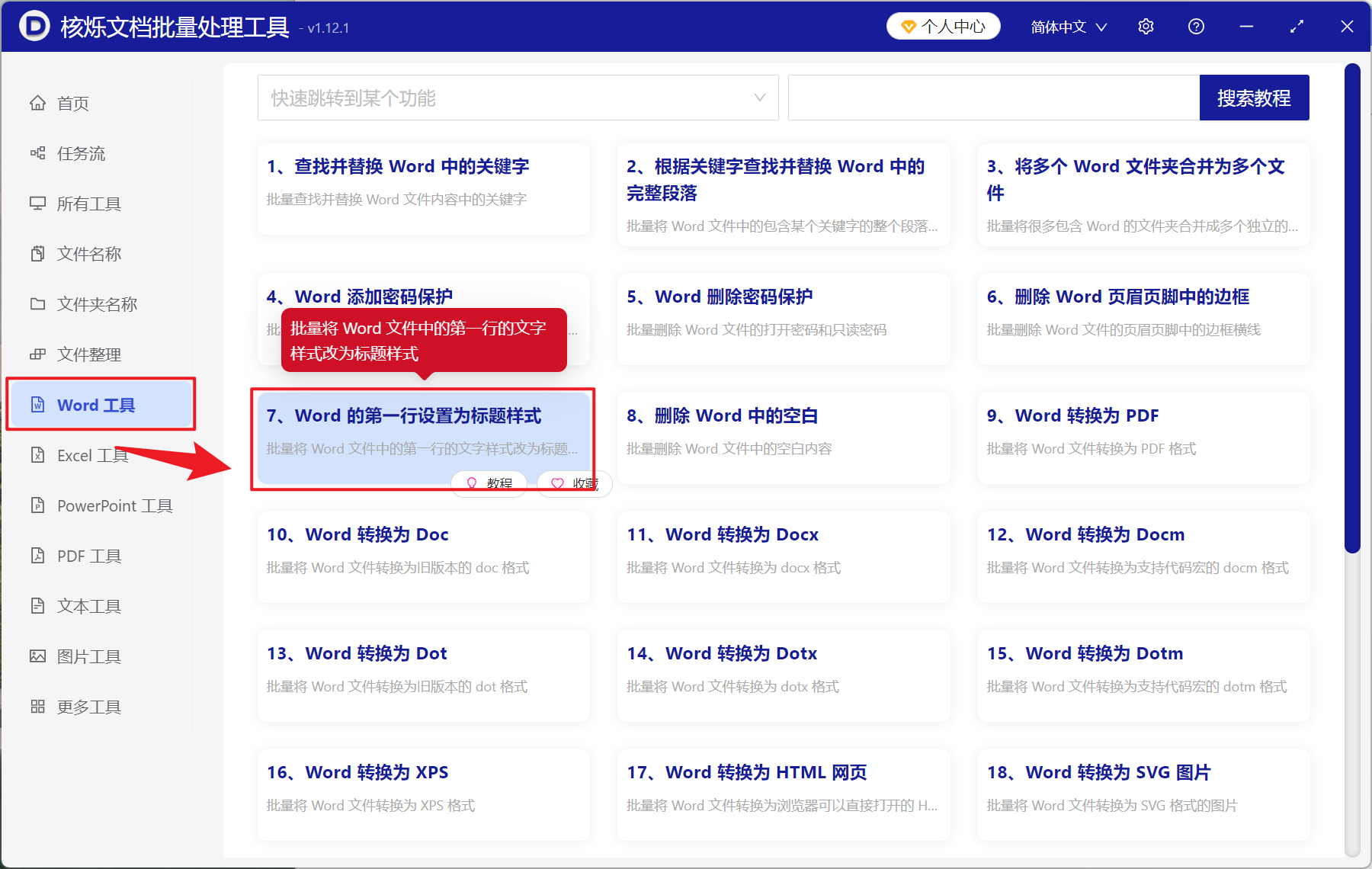The width and height of the screenshot is (1372, 869).
Task: Open the 简体中文 language dropdown
Action: click(x=1067, y=26)
